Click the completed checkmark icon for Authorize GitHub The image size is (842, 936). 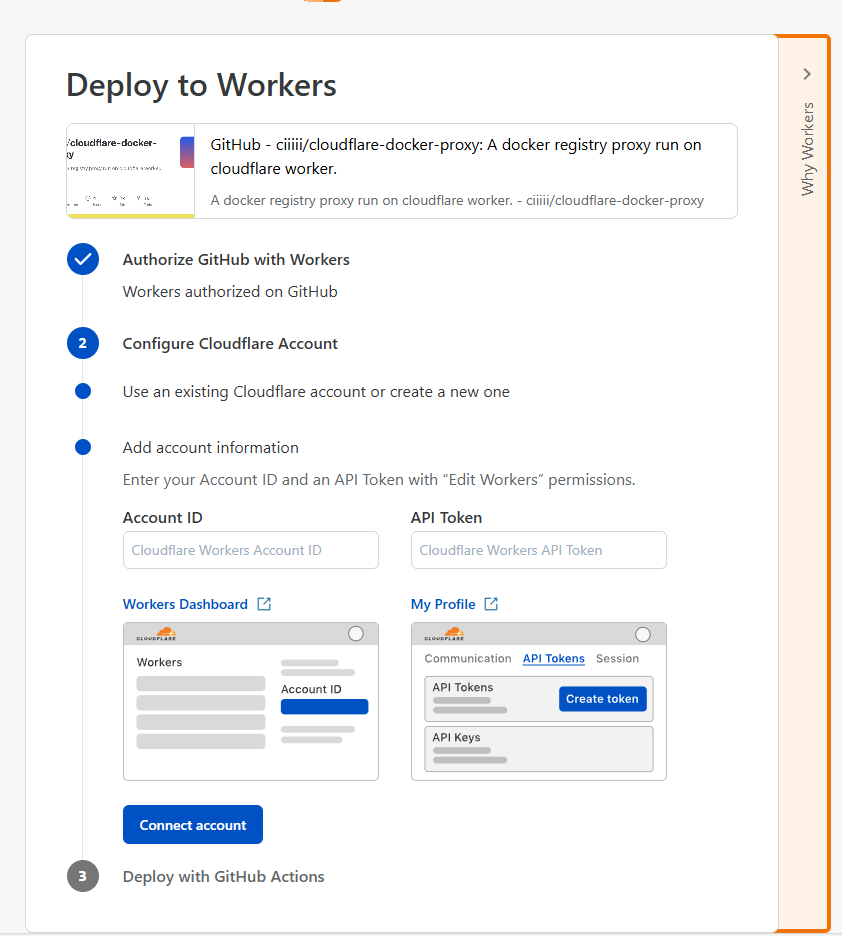click(x=83, y=259)
